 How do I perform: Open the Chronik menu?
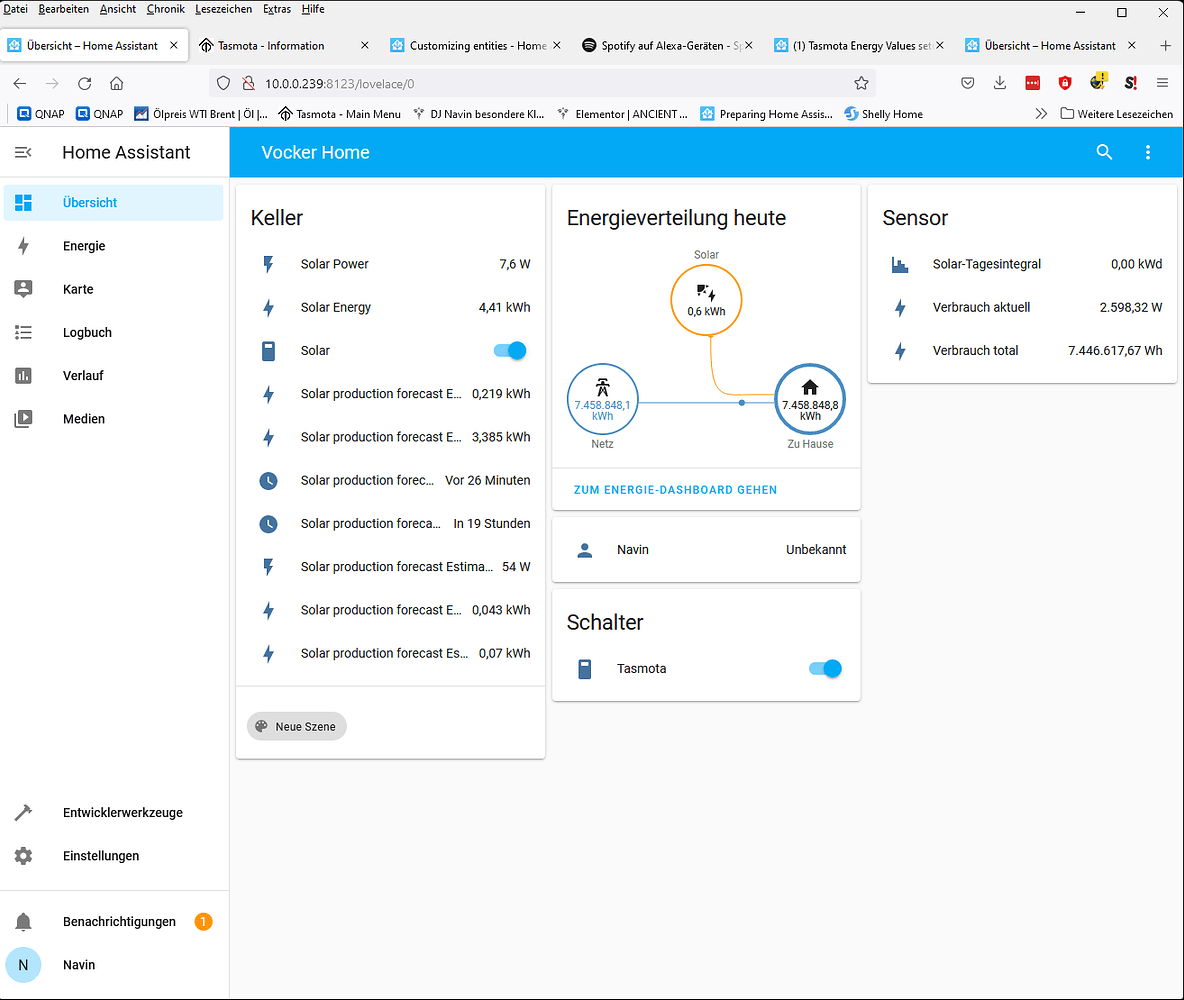pyautogui.click(x=165, y=9)
